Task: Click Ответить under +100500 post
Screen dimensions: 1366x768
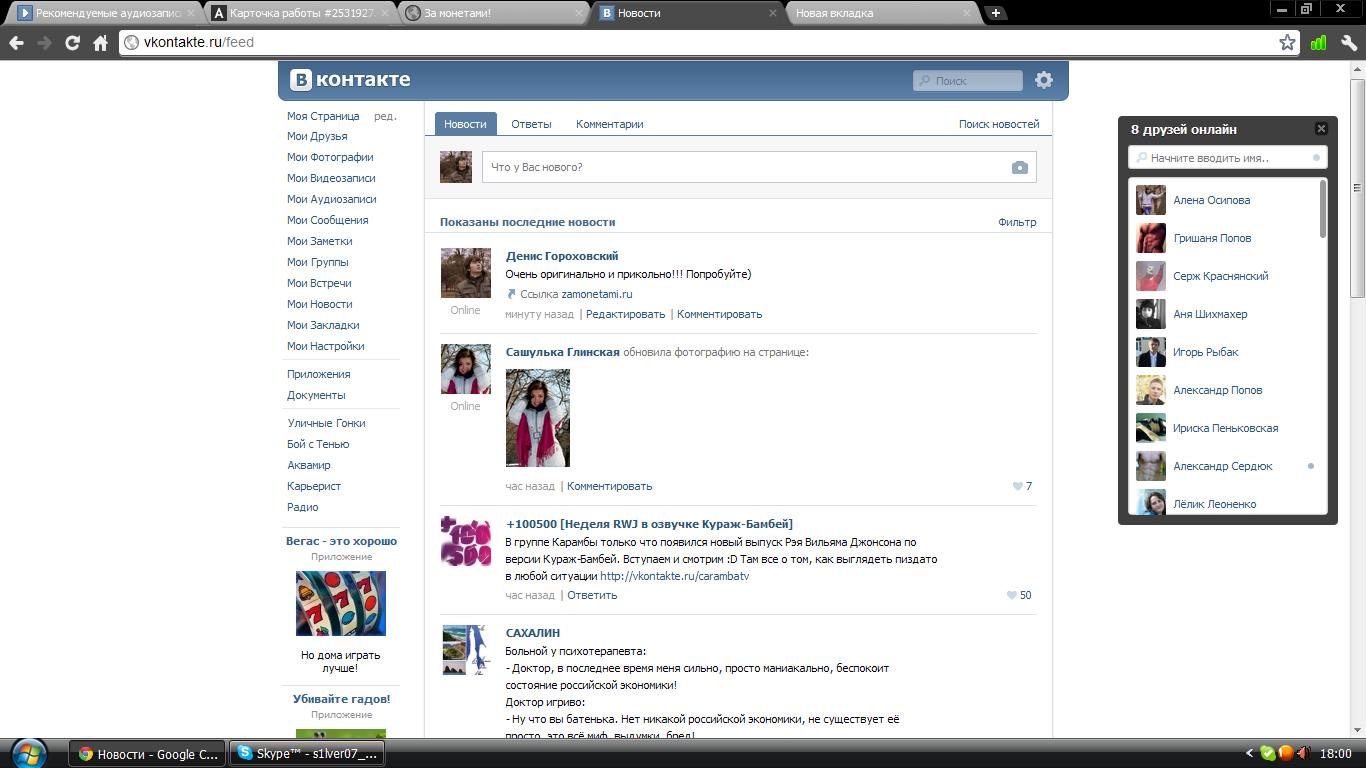Action: [592, 595]
